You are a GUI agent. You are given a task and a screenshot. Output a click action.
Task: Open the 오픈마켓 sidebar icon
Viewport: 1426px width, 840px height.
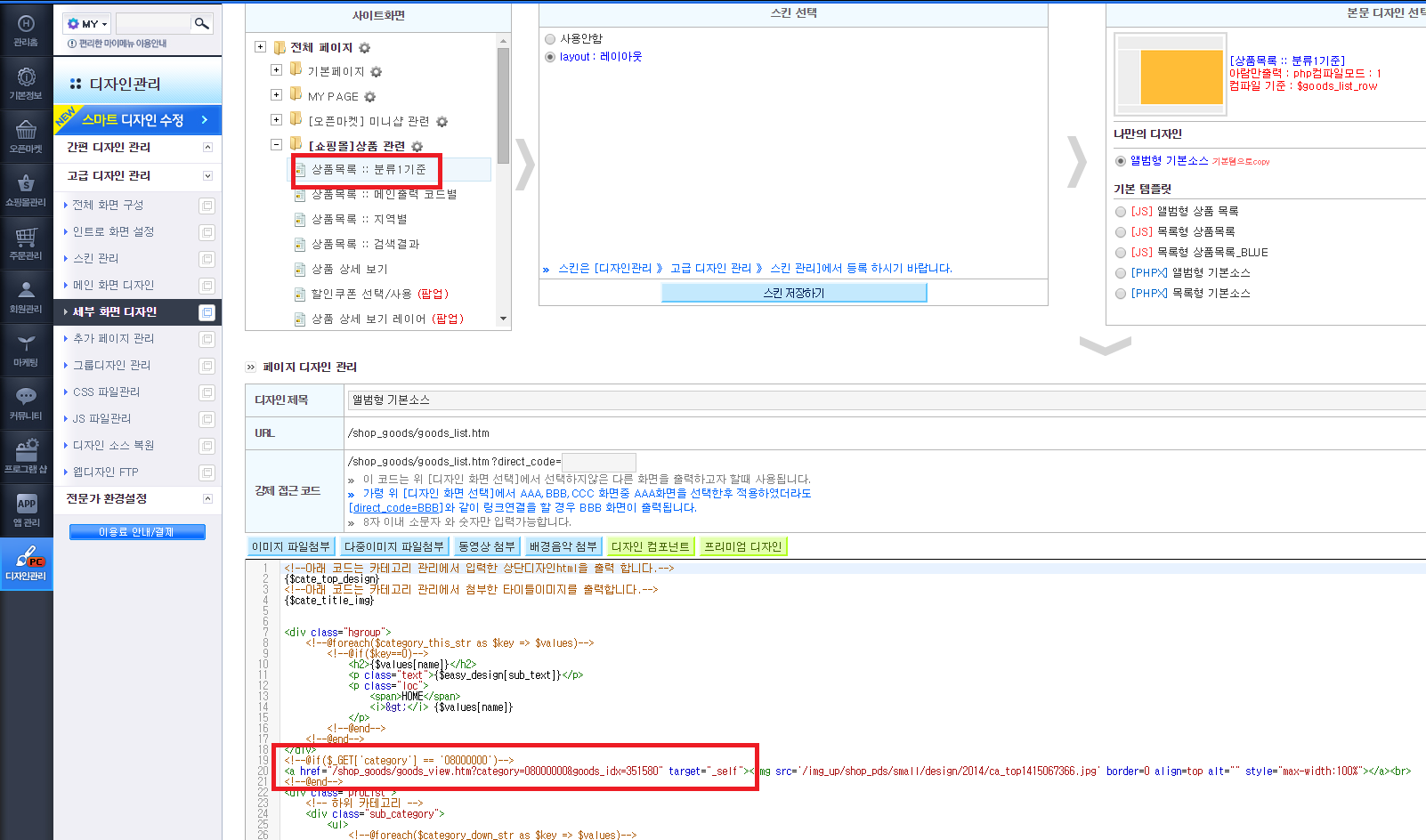coord(26,137)
